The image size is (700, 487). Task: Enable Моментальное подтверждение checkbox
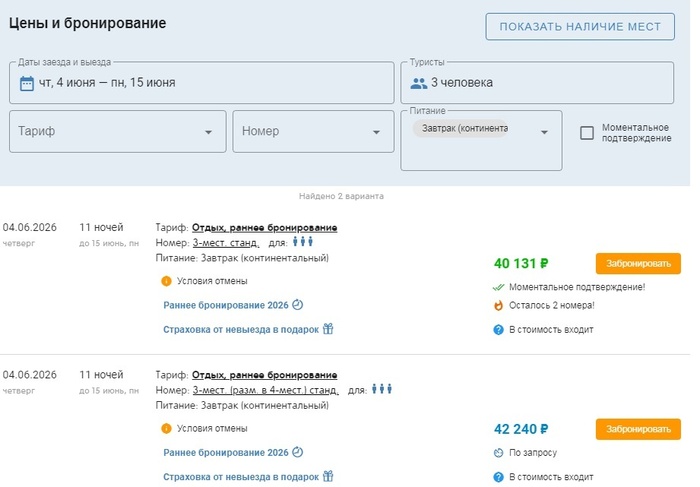587,133
